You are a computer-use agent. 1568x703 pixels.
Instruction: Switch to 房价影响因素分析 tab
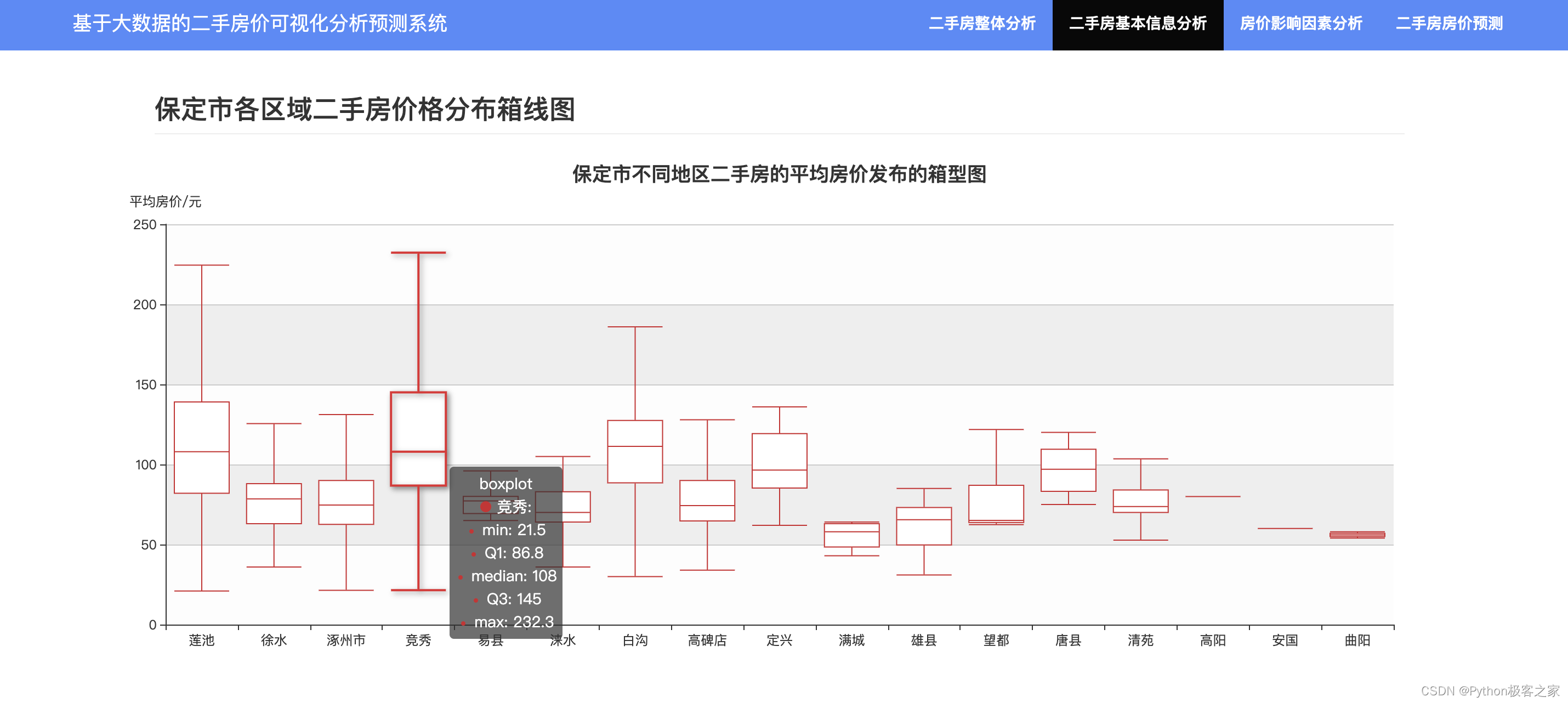(x=1301, y=24)
